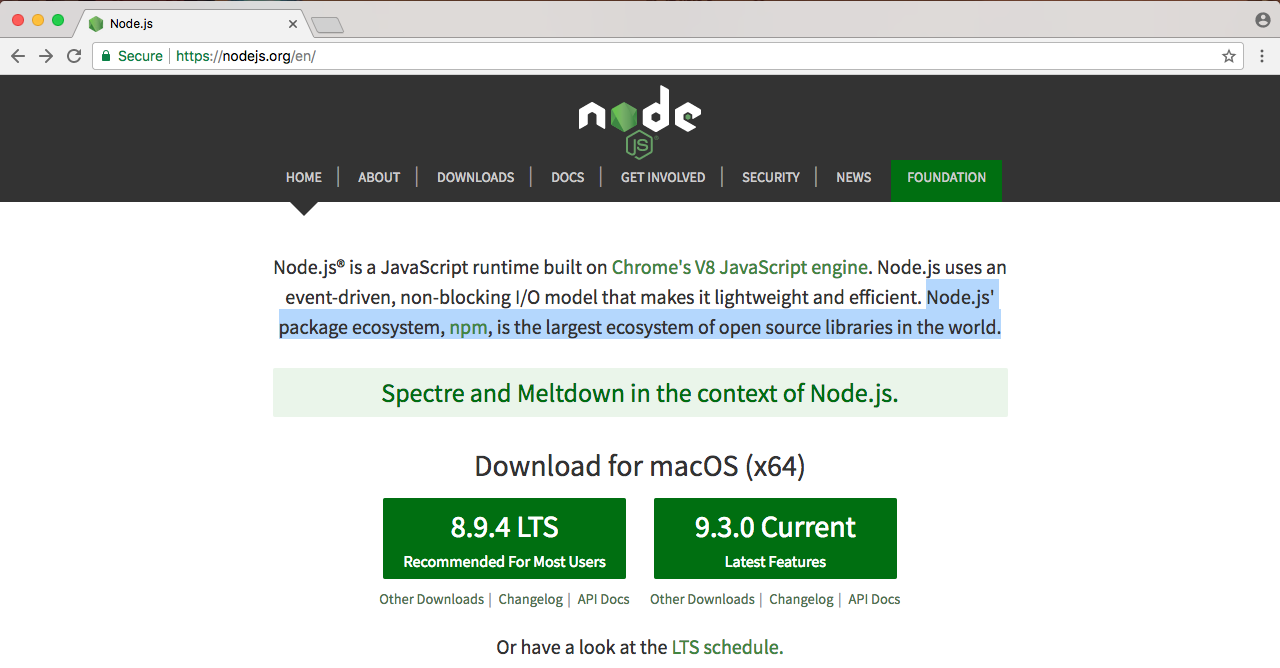Click the browser forward arrow
The image size is (1280, 668).
click(x=46, y=56)
